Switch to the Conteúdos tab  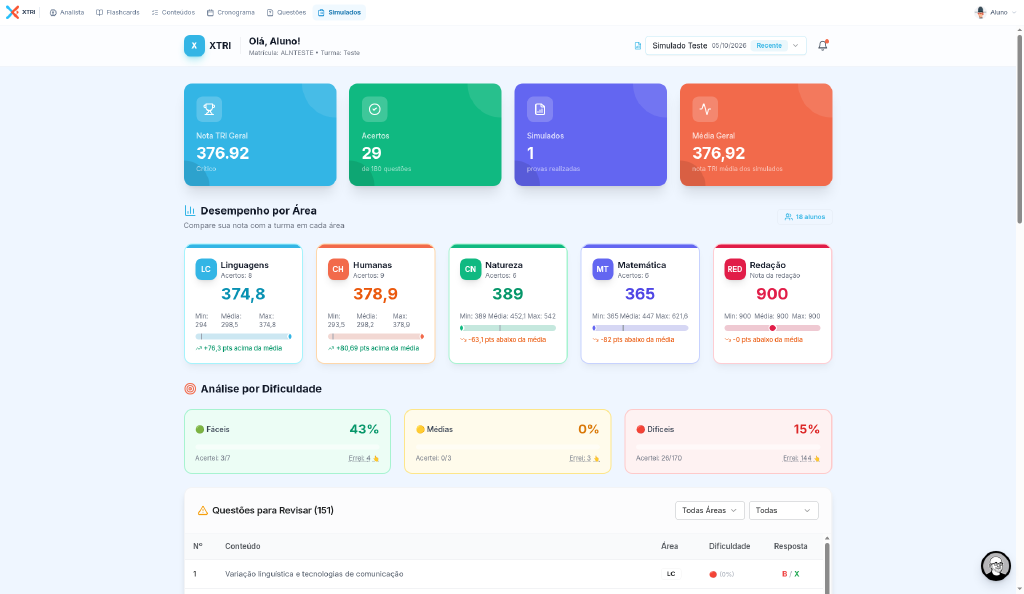coord(173,12)
